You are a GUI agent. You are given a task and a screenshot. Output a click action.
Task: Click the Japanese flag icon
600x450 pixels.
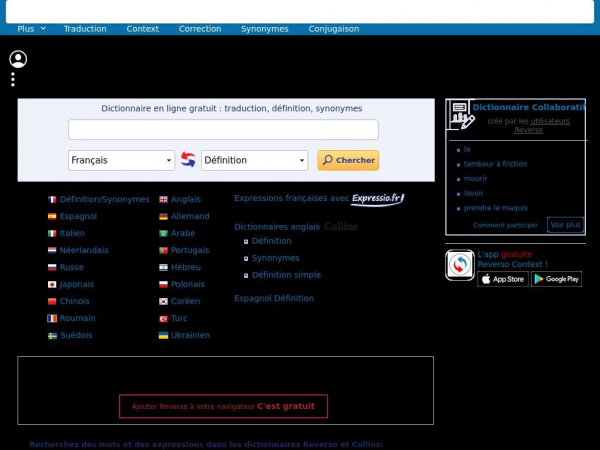[52, 284]
